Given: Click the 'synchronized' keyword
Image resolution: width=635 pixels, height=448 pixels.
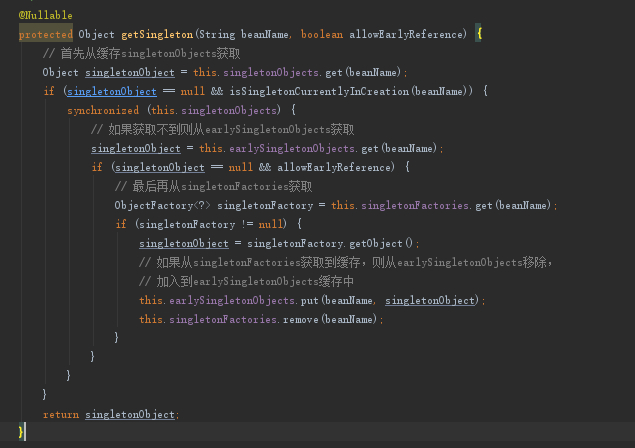Looking at the screenshot, I should point(103,110).
